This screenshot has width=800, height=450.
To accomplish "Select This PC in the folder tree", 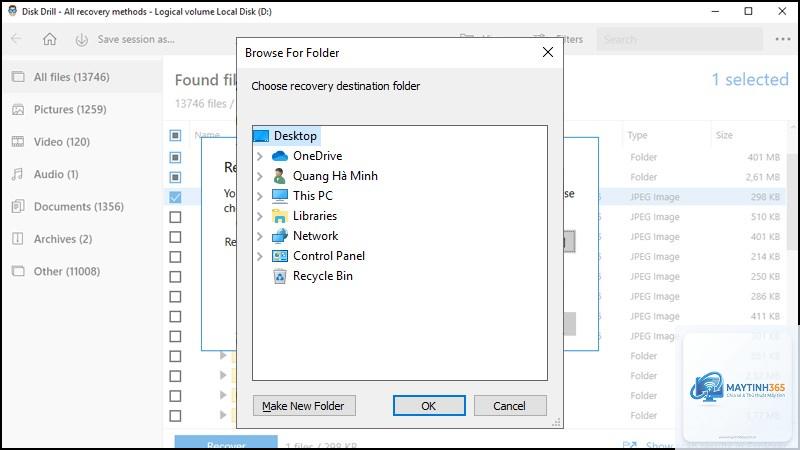I will coord(313,196).
